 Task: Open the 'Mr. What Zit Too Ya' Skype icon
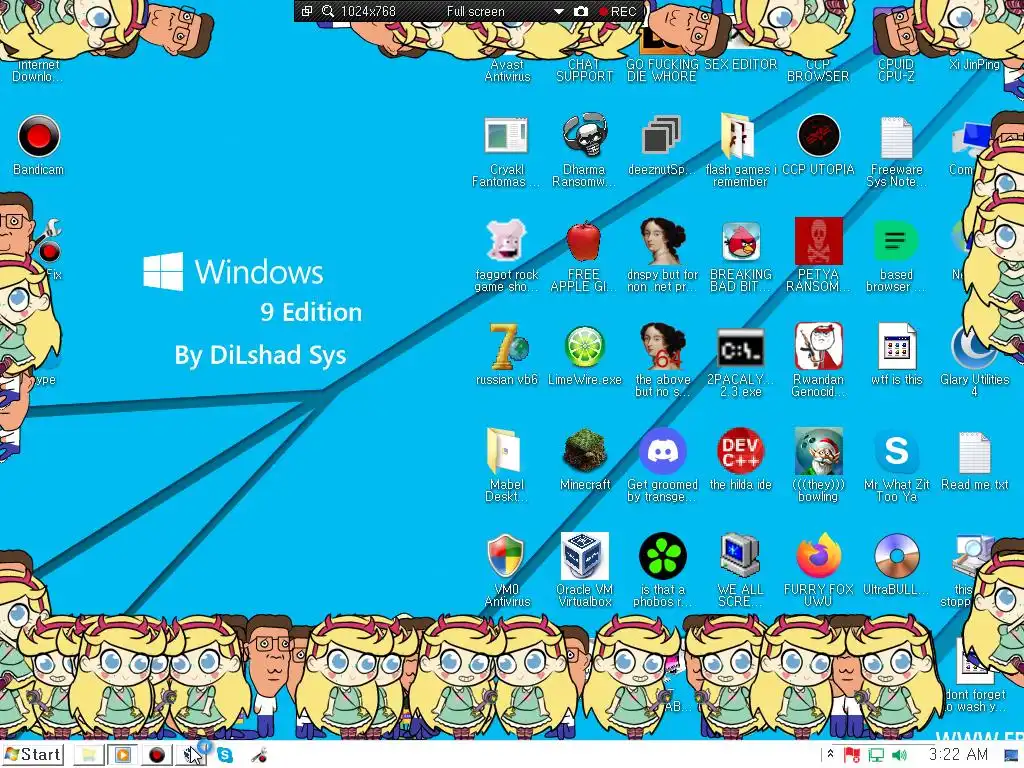896,451
